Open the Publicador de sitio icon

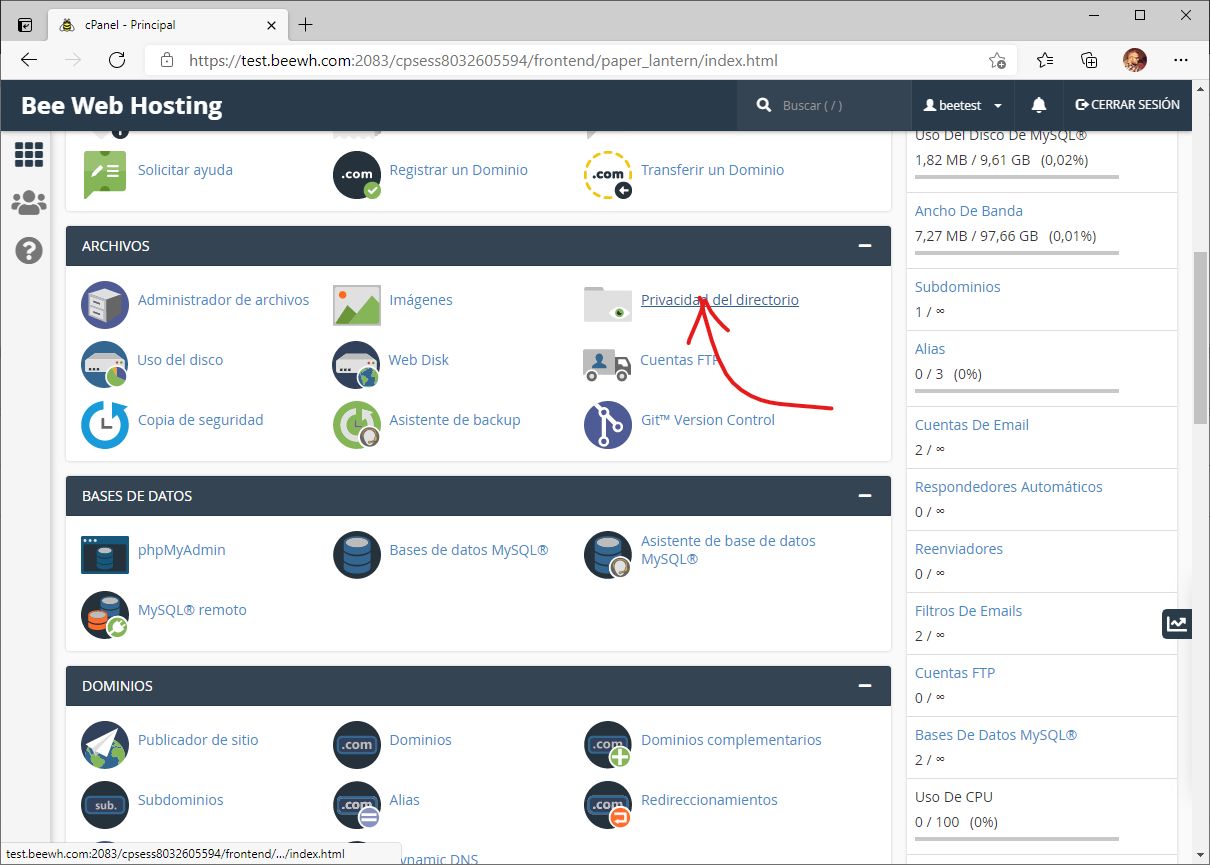tap(105, 745)
